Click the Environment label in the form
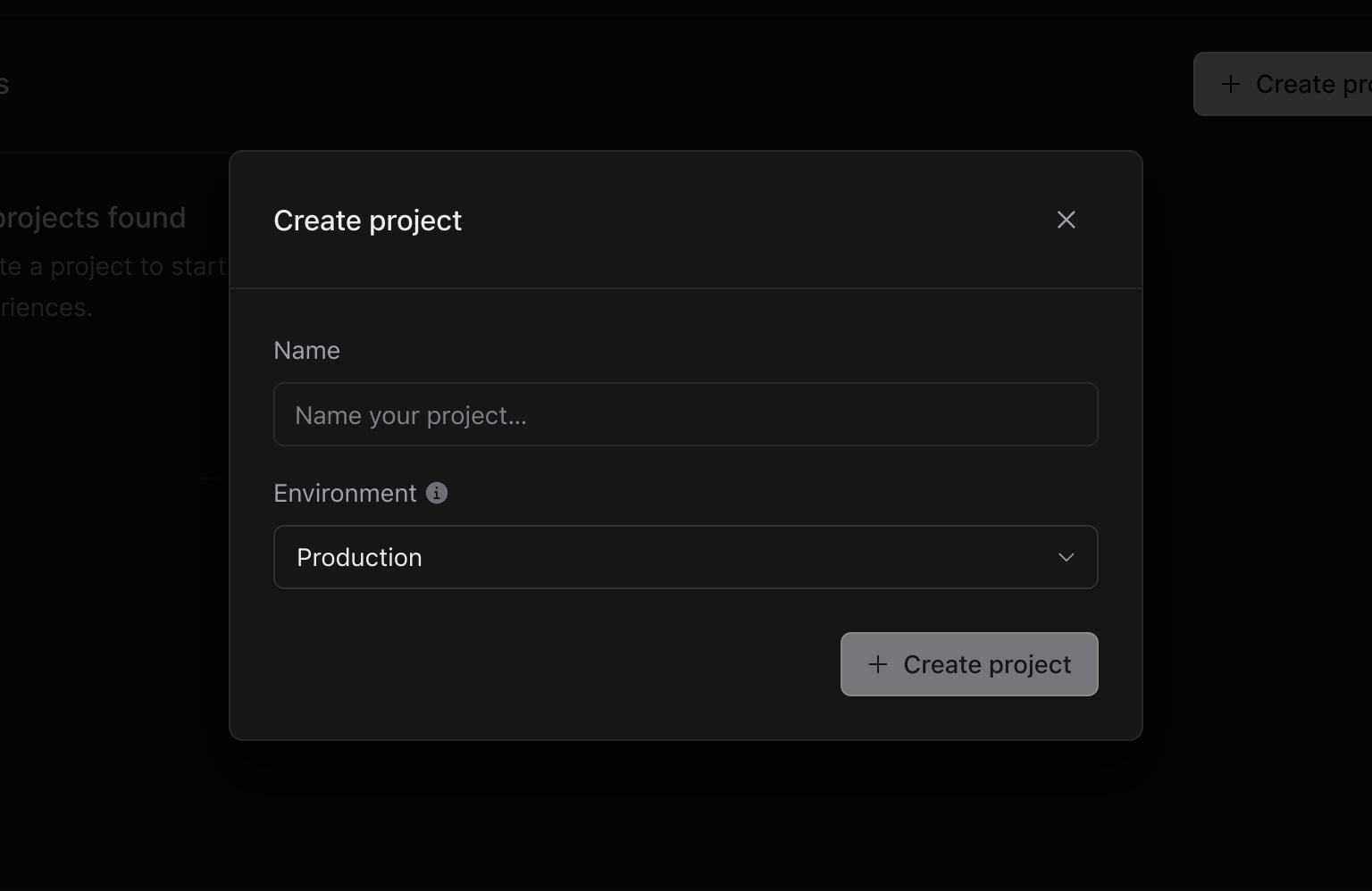 (345, 492)
